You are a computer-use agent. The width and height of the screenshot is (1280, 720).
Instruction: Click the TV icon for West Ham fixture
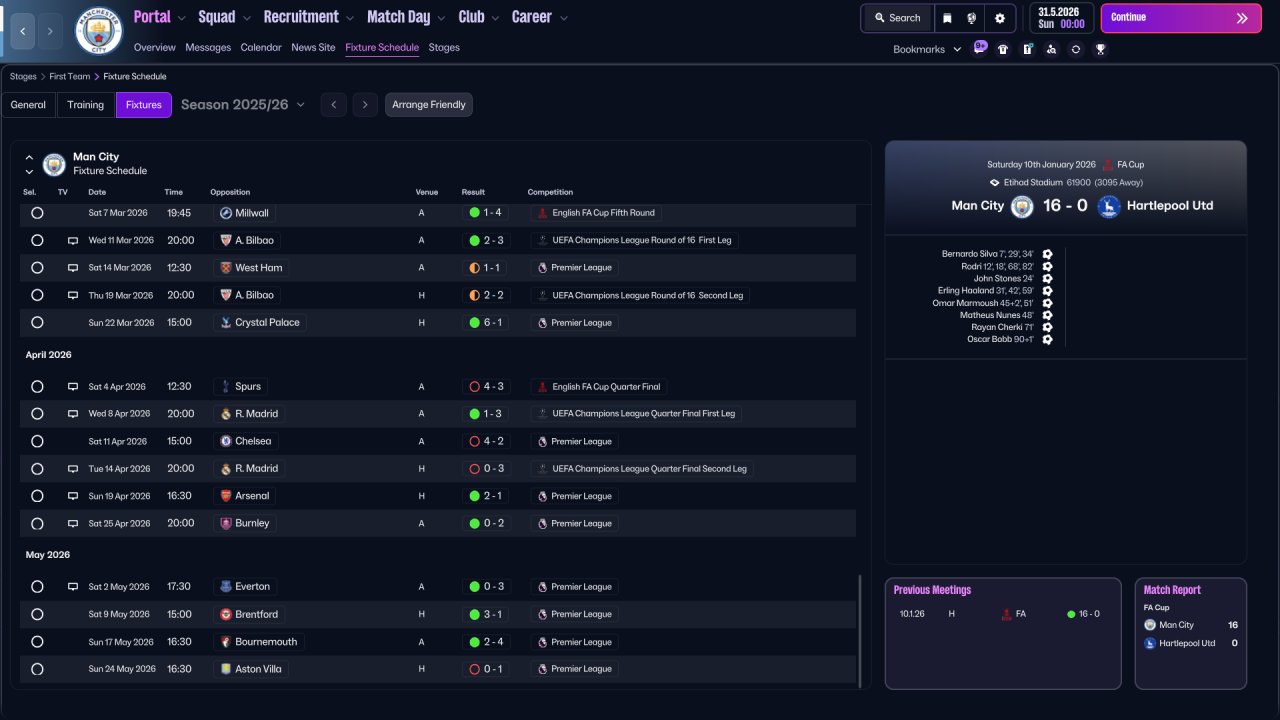73,268
